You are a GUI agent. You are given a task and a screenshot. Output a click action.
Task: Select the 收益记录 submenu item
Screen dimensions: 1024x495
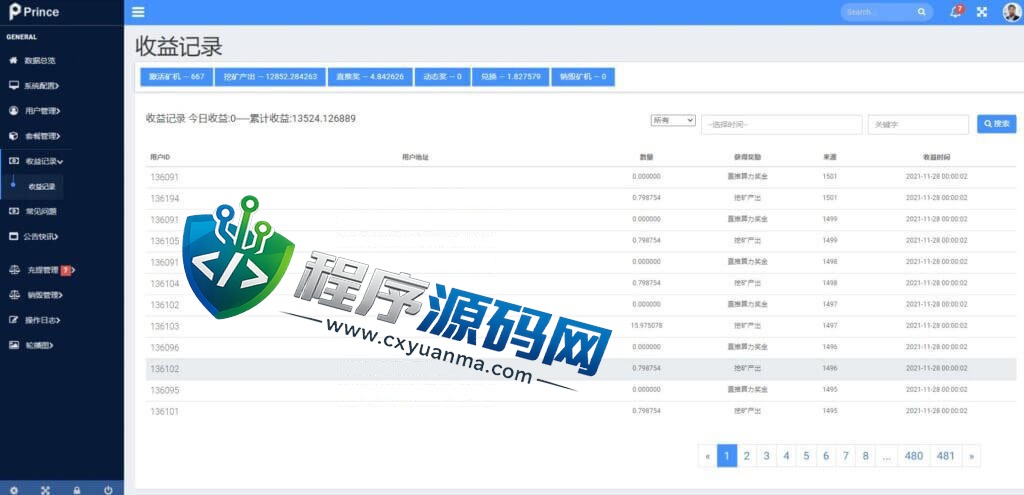[42, 187]
